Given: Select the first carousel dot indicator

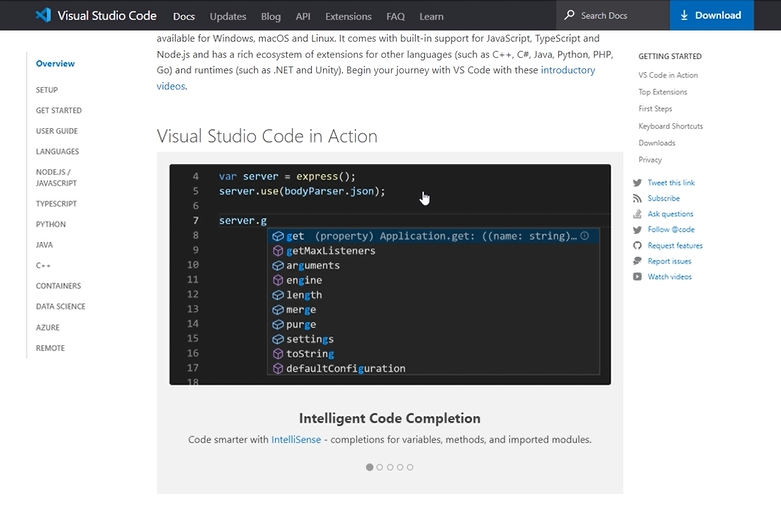Looking at the screenshot, I should [370, 467].
